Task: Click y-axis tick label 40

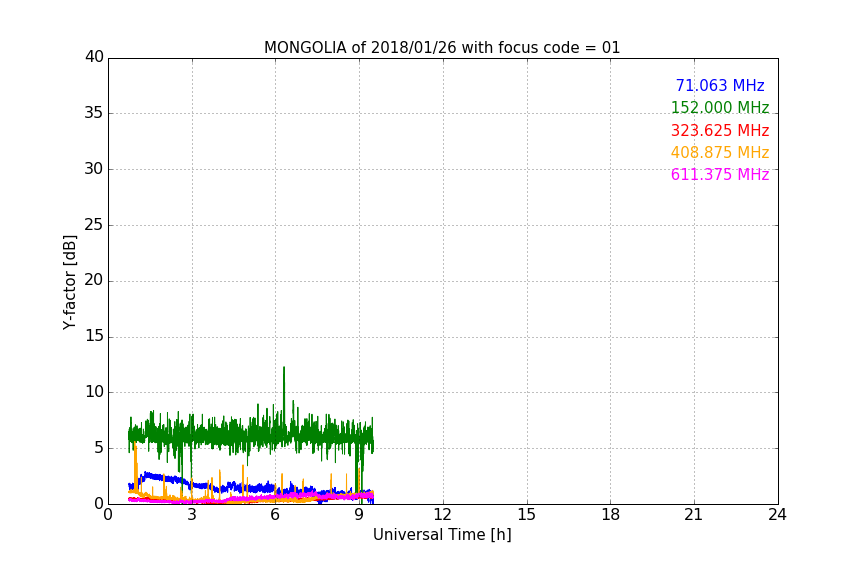Action: (x=94, y=57)
